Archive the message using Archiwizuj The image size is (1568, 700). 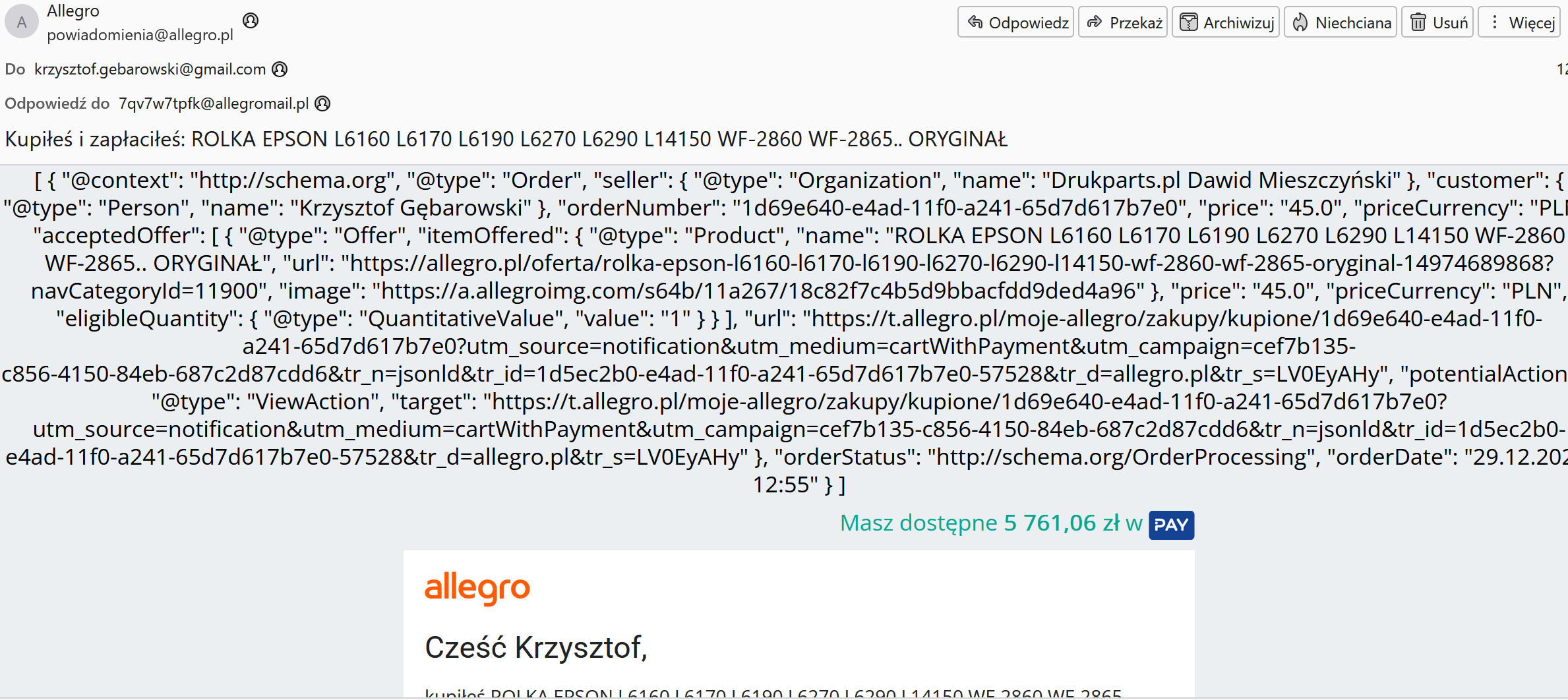1226,23
